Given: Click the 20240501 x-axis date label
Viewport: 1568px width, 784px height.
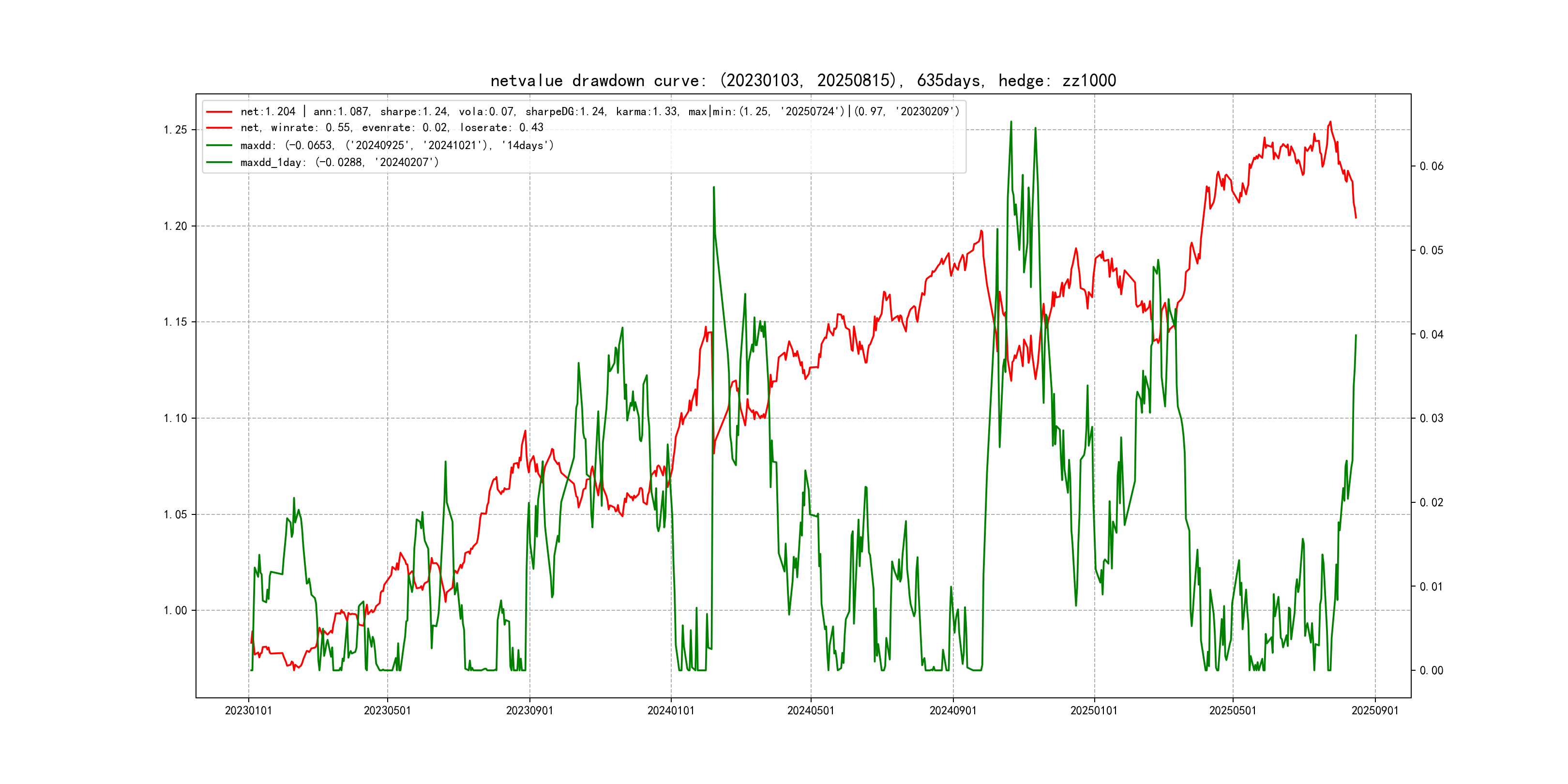Looking at the screenshot, I should (811, 711).
